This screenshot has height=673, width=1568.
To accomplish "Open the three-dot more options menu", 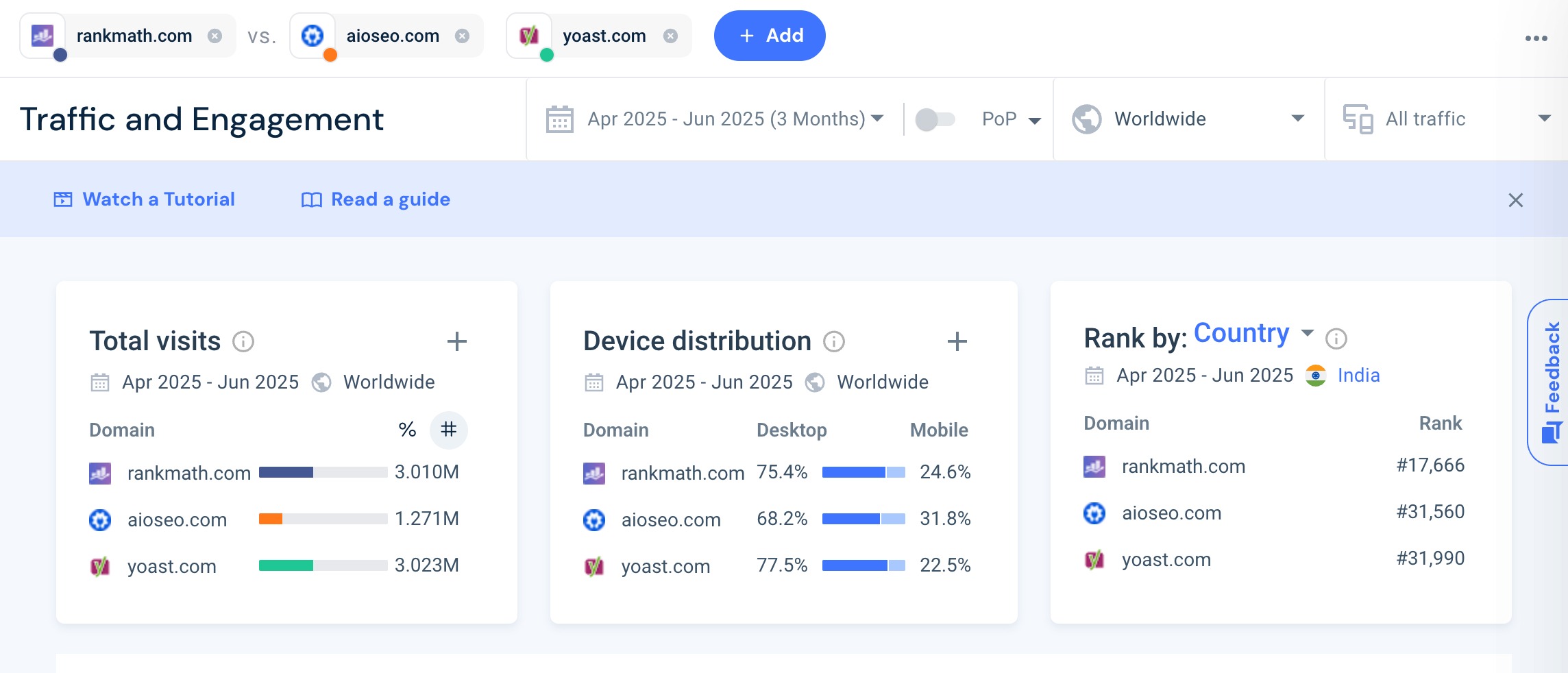I will pos(1536,38).
